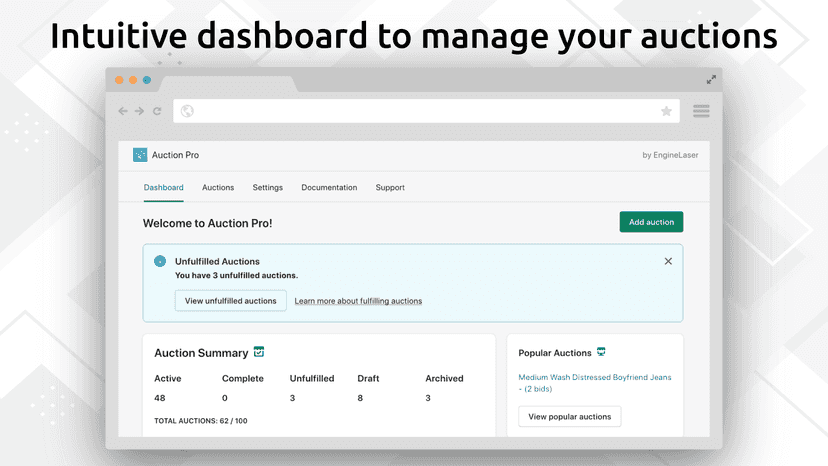Open the Dashboard tab
The image size is (828, 466).
click(x=164, y=188)
